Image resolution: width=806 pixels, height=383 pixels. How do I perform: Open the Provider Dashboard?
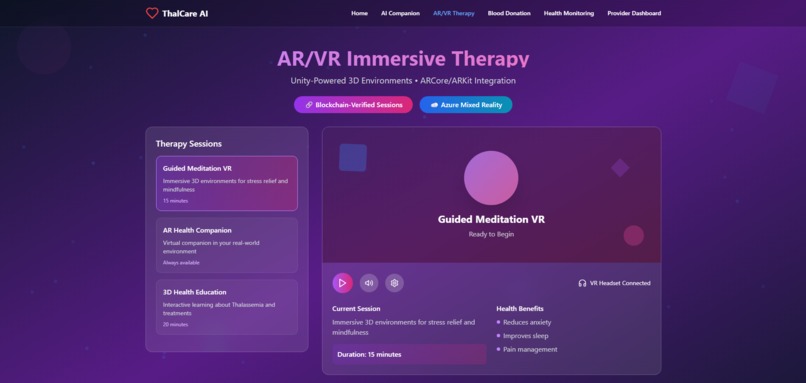634,13
